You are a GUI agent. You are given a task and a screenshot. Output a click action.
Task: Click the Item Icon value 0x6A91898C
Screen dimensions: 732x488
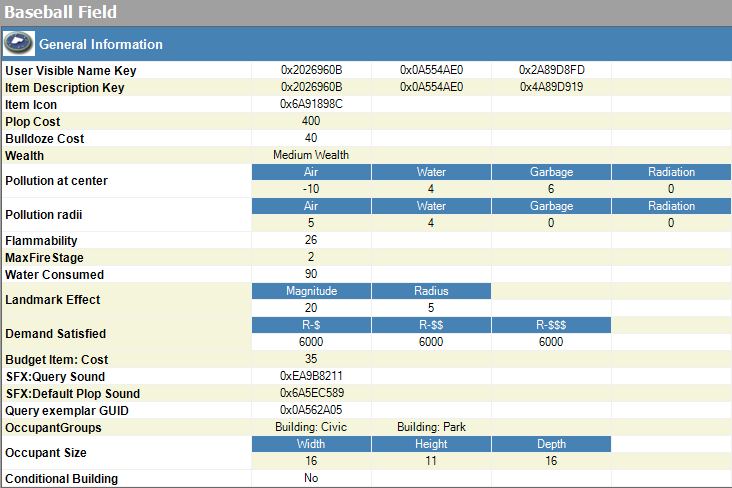(311, 104)
